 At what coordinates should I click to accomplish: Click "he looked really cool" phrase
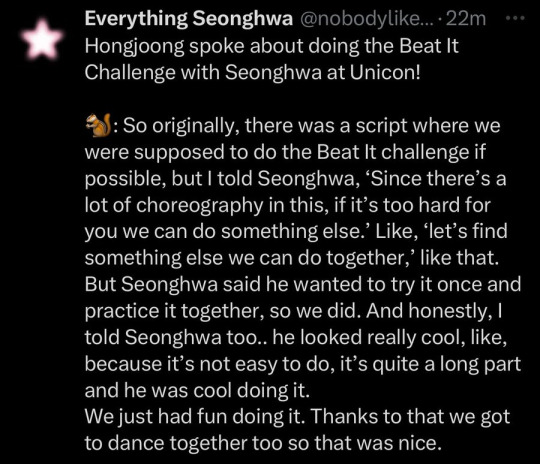point(365,337)
